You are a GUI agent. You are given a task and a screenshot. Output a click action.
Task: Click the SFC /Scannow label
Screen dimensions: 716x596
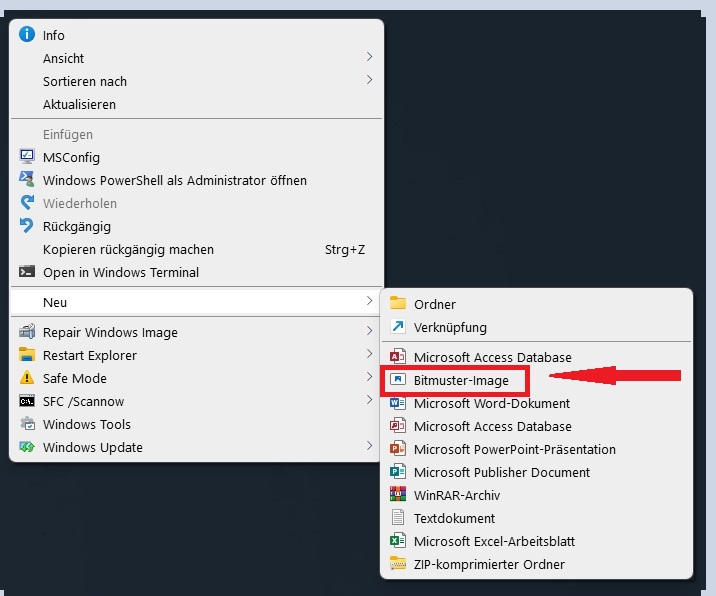[x=84, y=401]
